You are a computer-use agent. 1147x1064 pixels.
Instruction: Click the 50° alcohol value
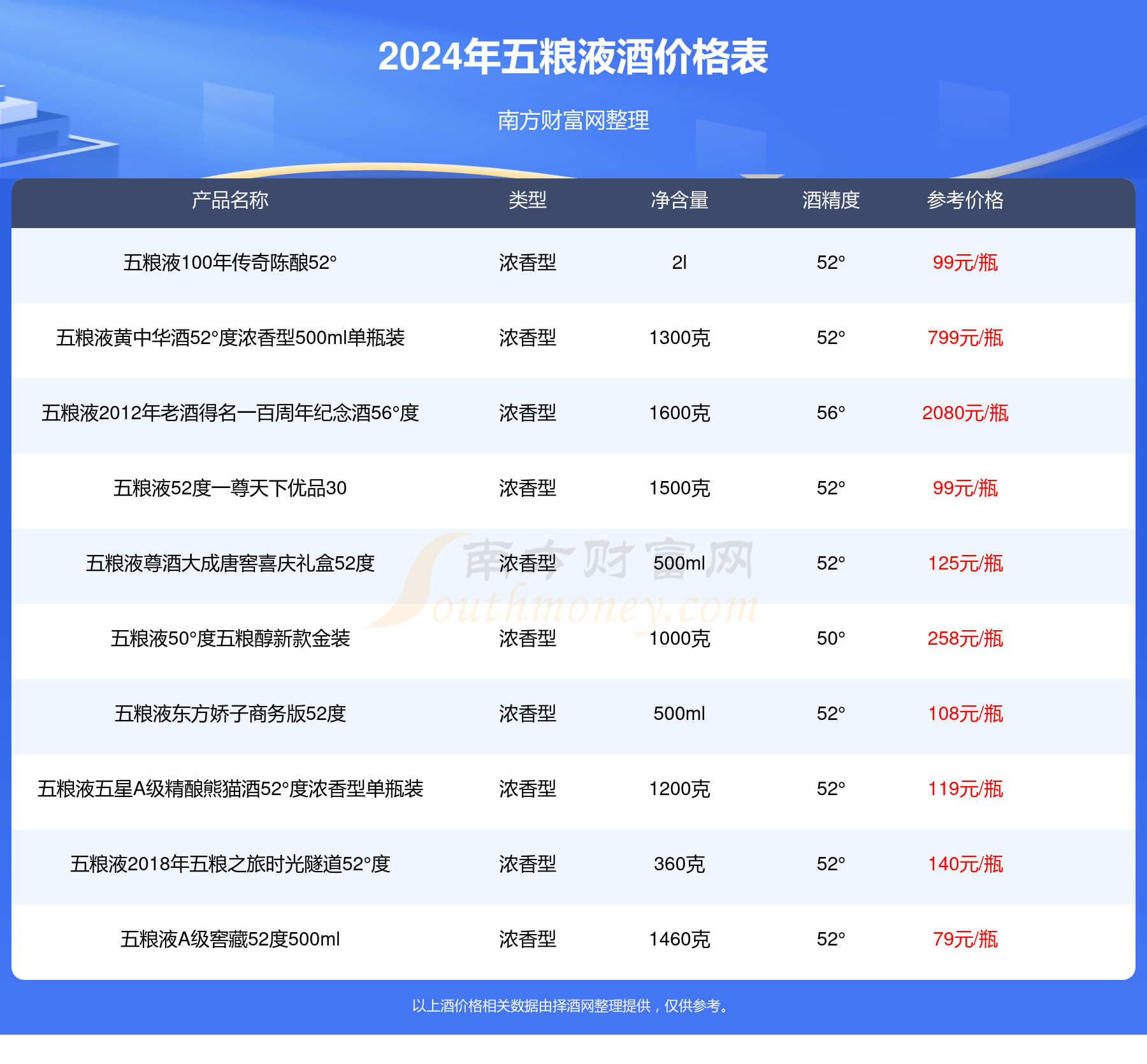tap(831, 638)
